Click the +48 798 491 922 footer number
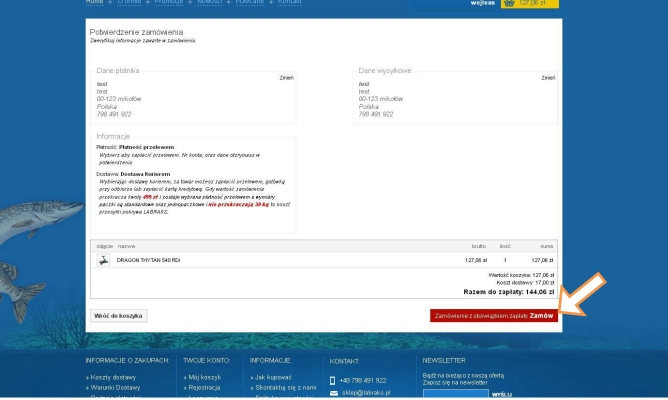The width and height of the screenshot is (668, 400). pos(363,381)
